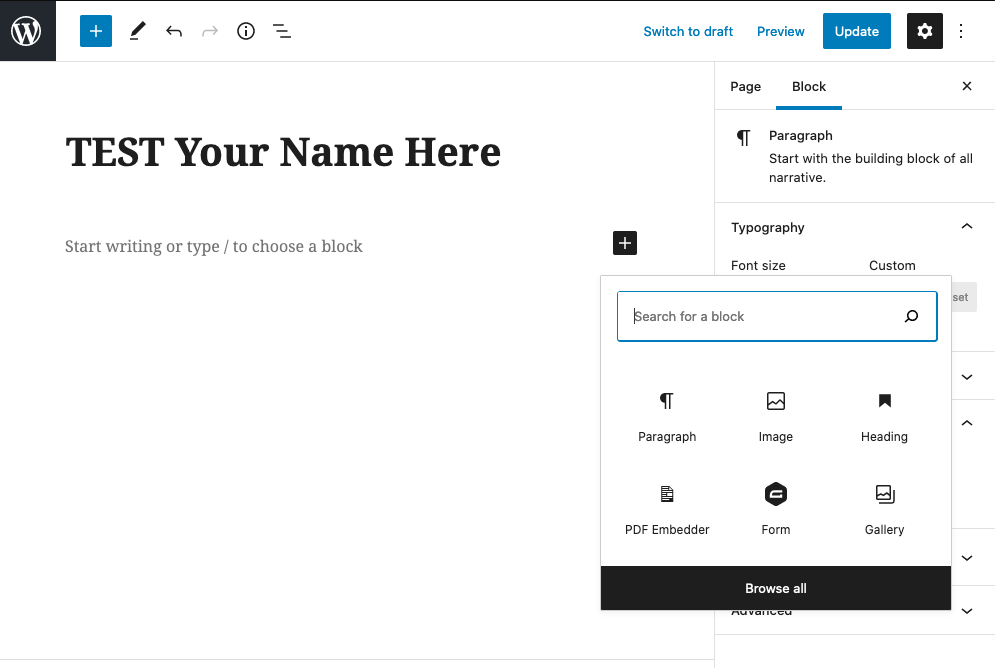
Task: Open the document details info icon
Action: pyautogui.click(x=246, y=31)
